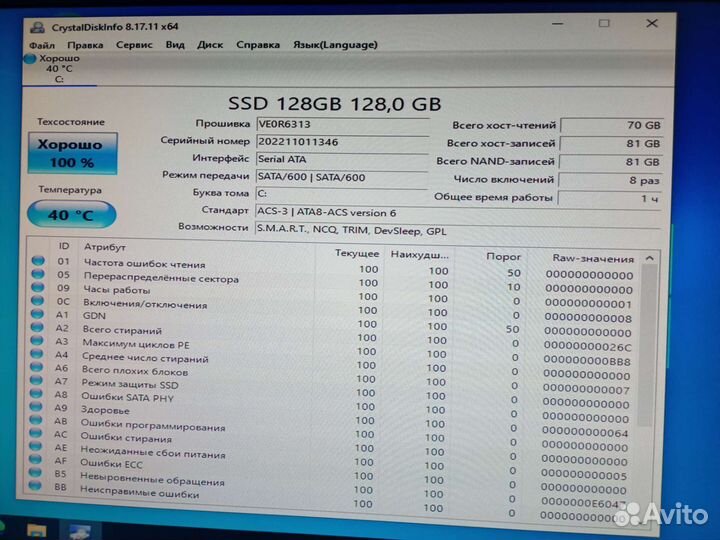This screenshot has height=540, width=720.
Task: Click the status orb for attribute AF
Action: pos(35,459)
